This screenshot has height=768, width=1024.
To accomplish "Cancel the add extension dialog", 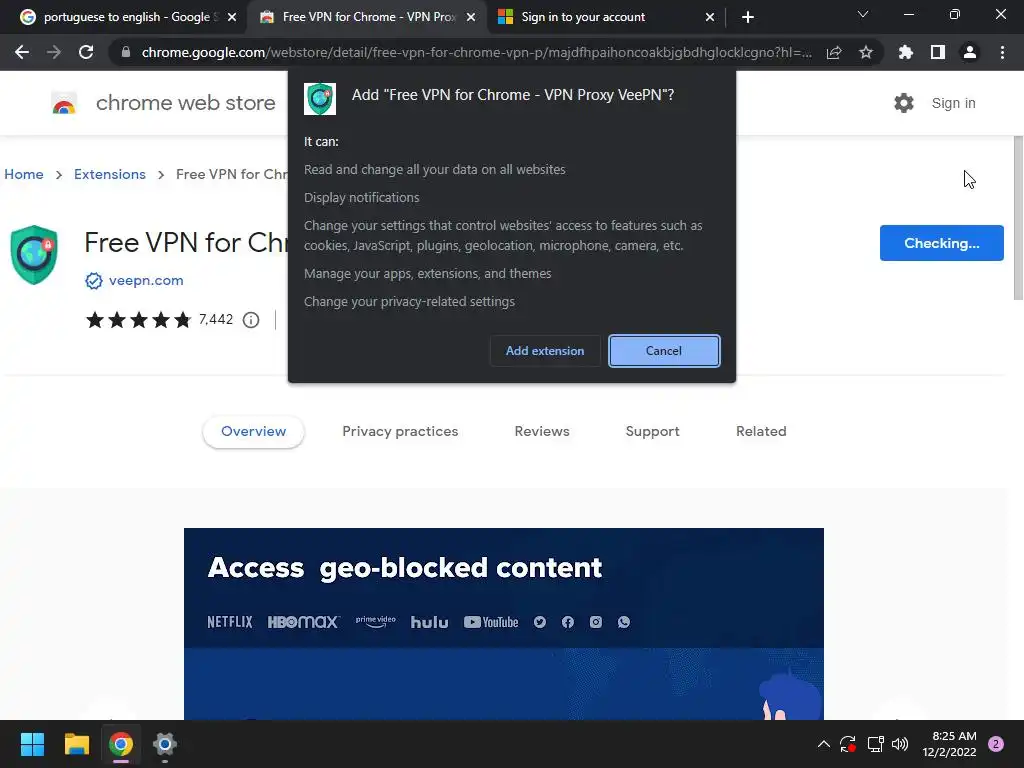I will click(x=664, y=351).
